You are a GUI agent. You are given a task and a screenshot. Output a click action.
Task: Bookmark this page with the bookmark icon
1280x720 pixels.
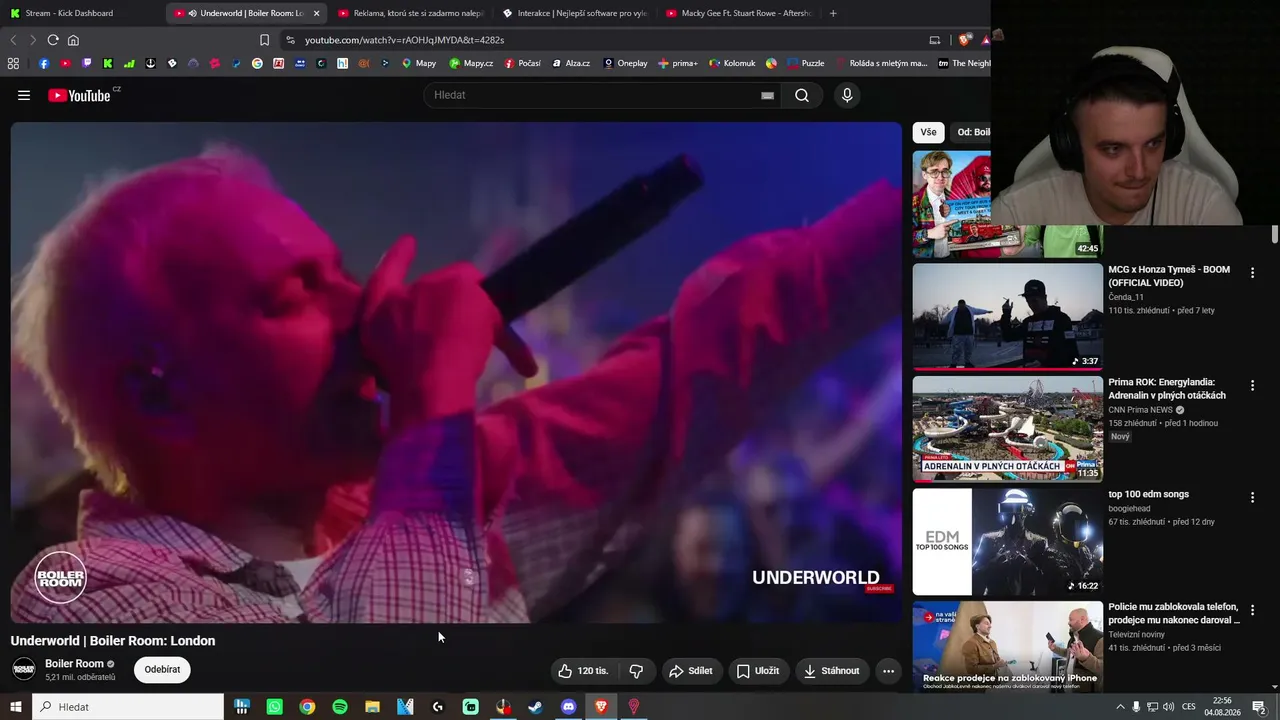pos(264,40)
